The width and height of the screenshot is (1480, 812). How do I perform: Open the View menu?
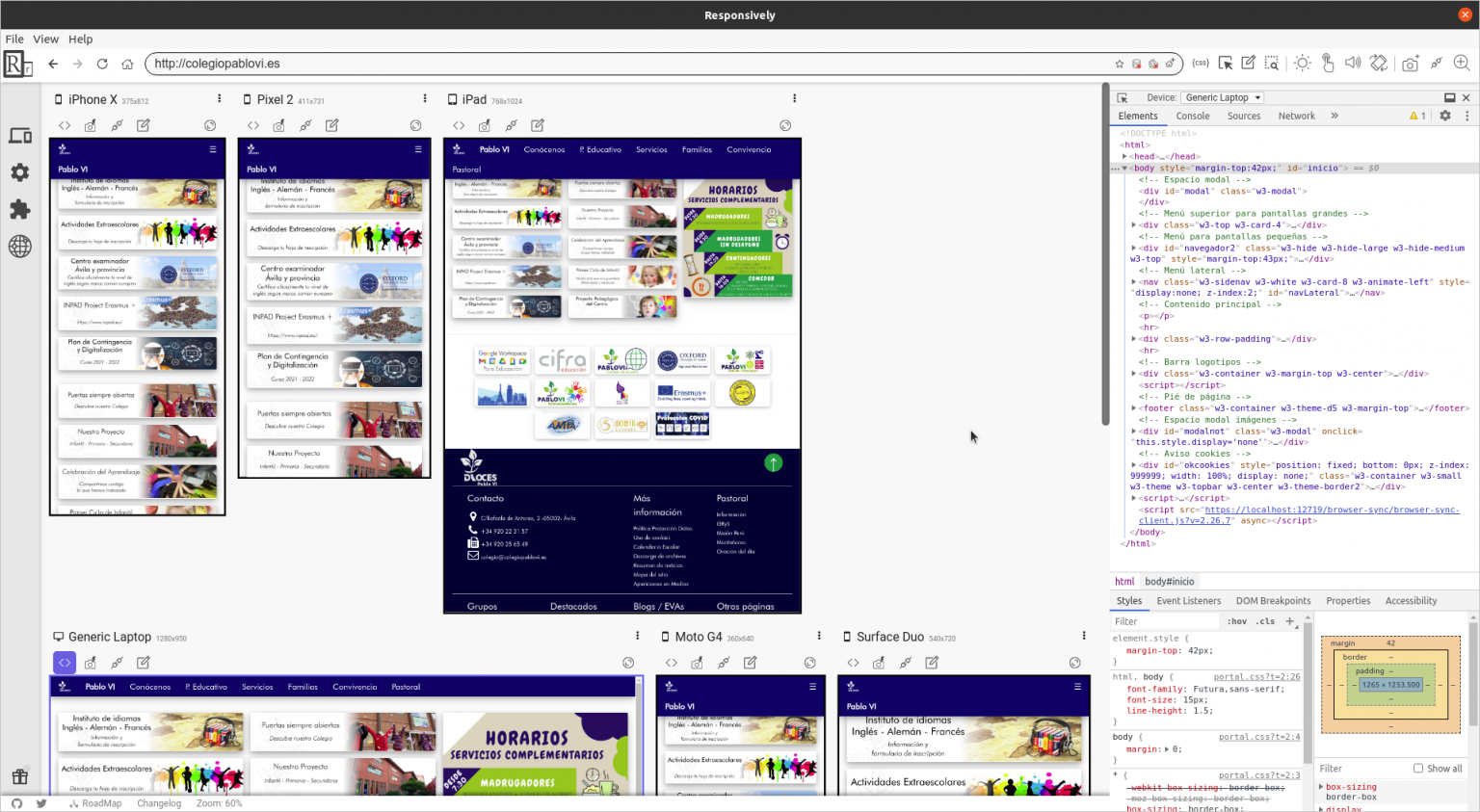(x=45, y=39)
